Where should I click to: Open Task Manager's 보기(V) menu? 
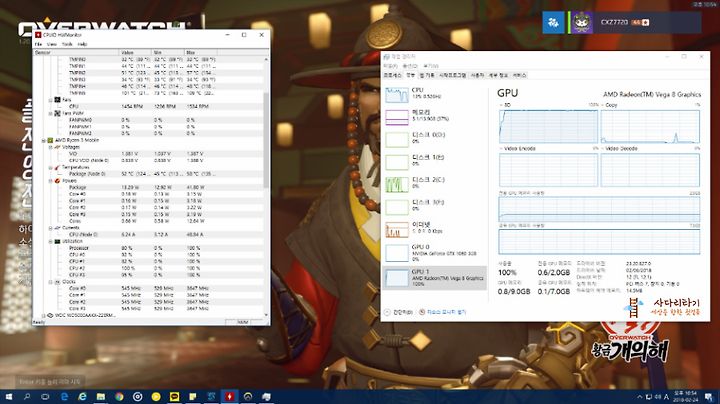[x=431, y=66]
